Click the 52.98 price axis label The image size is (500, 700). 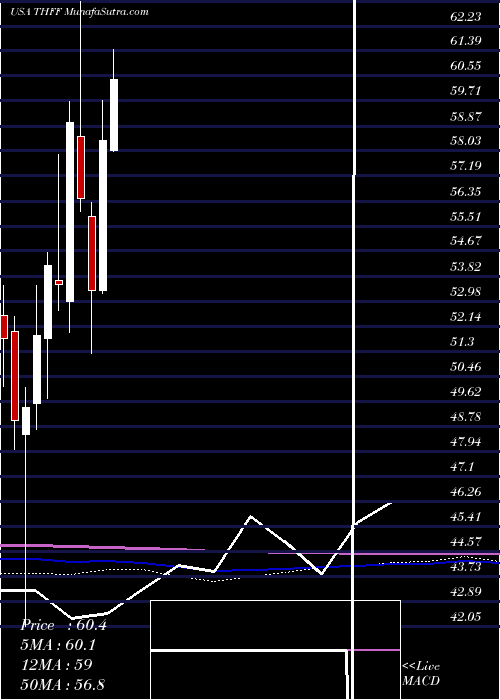466,292
